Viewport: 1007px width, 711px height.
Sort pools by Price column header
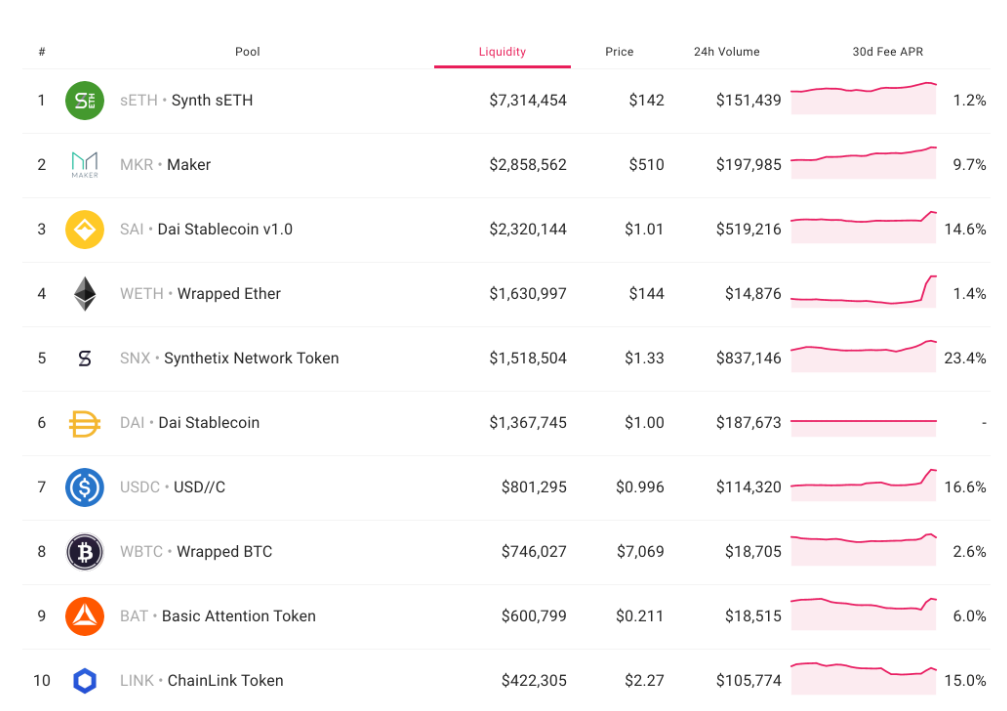619,52
